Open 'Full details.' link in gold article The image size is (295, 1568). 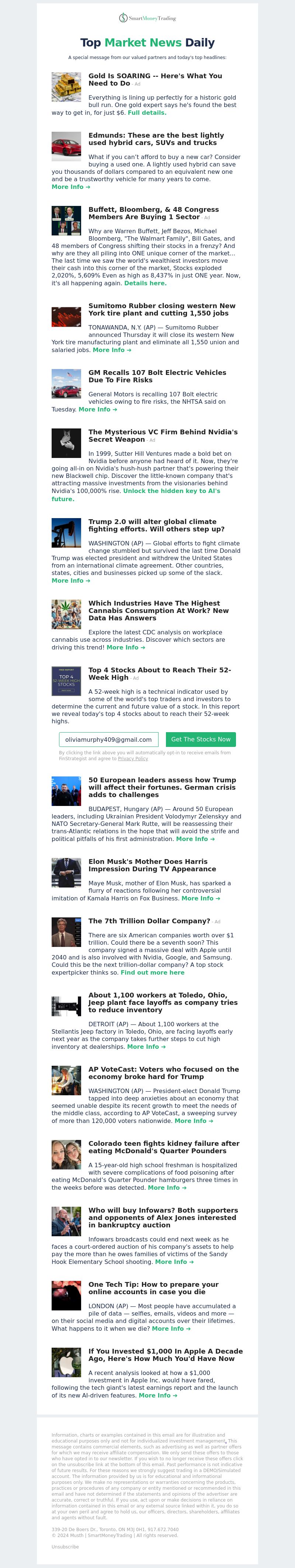[x=147, y=113]
